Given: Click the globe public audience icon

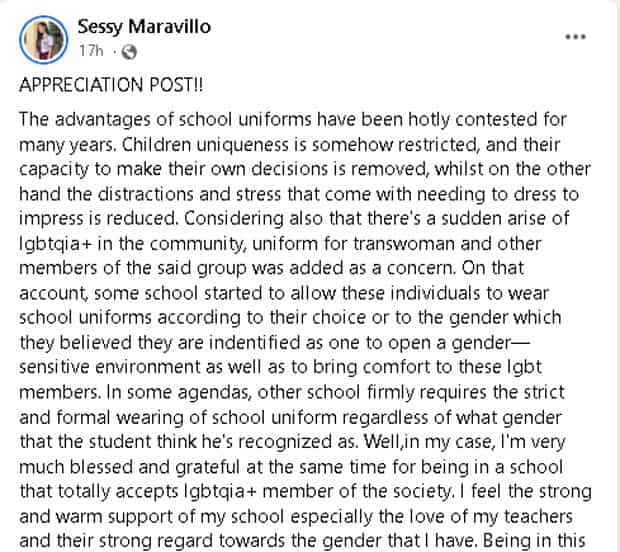Looking at the screenshot, I should tap(129, 52).
